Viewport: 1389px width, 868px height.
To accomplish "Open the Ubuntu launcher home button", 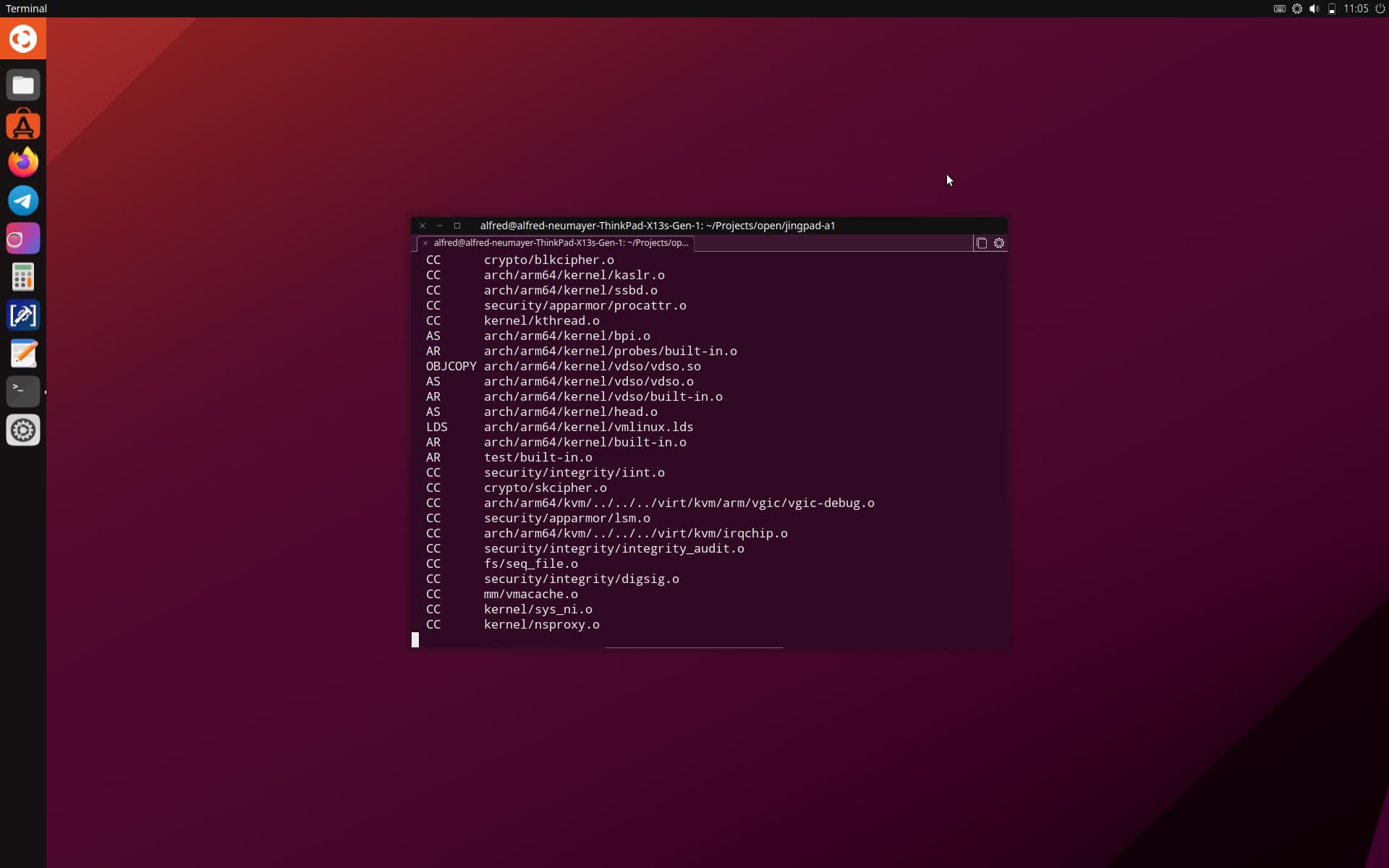I will tap(23, 38).
